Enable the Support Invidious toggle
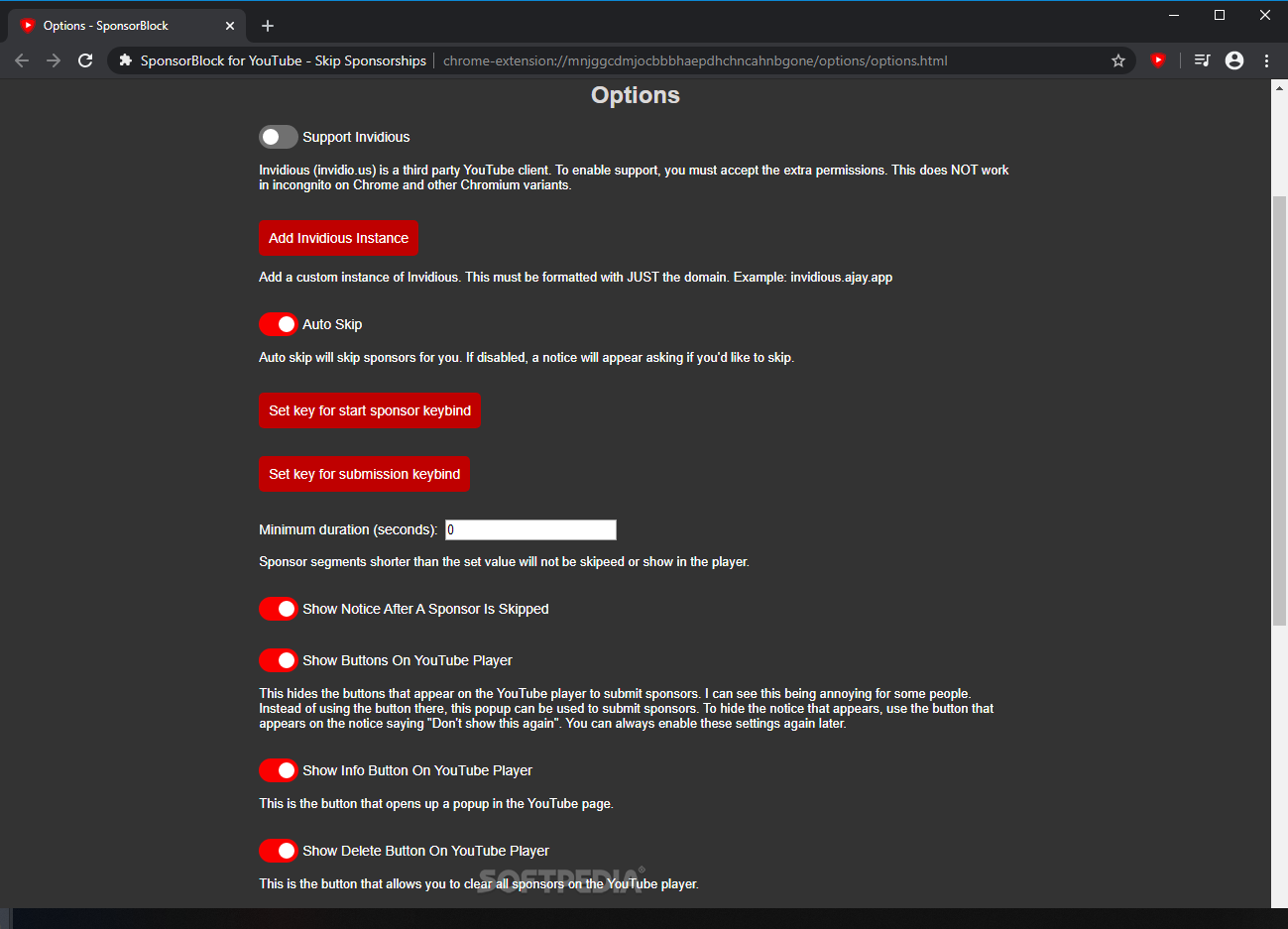The height and width of the screenshot is (929, 1288). 279,137
